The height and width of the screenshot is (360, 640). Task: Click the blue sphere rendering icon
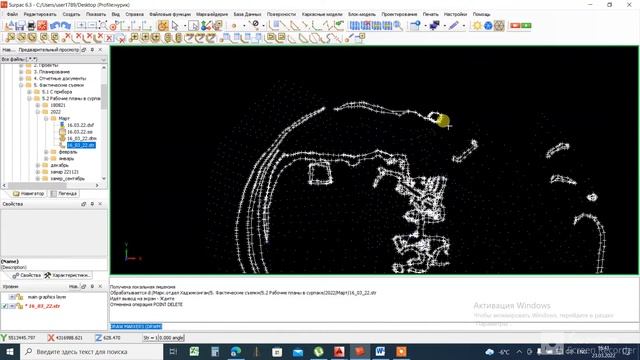488,26
